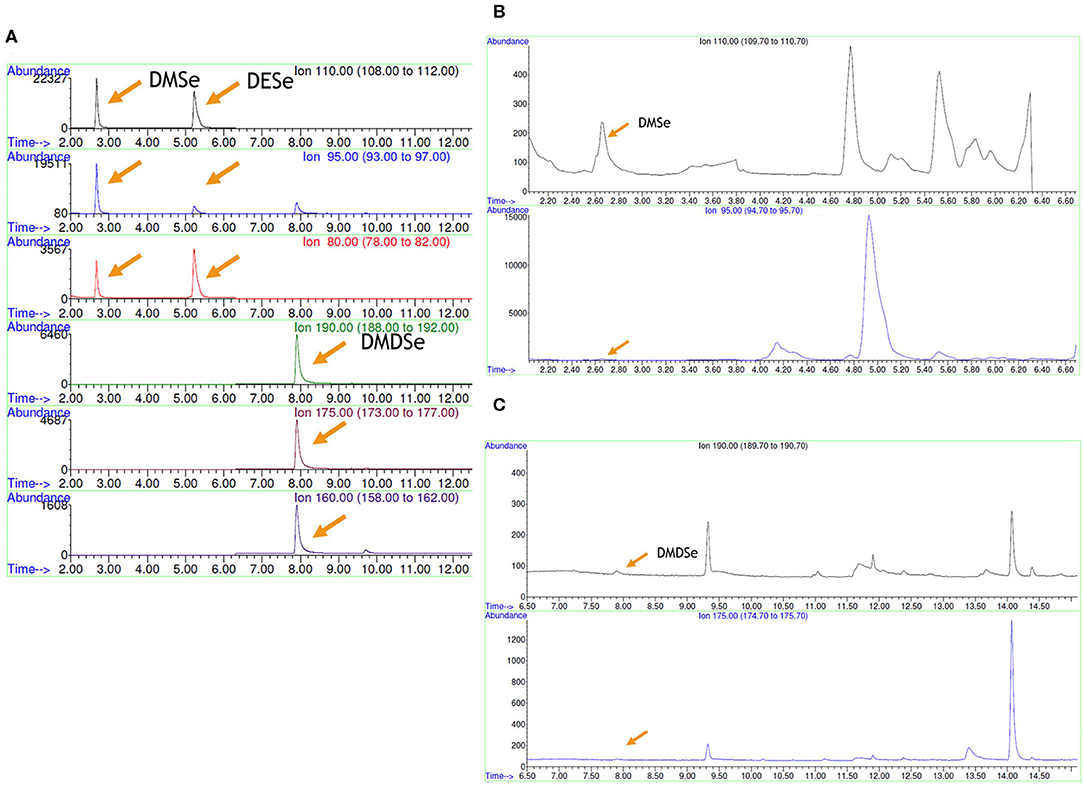Click the tallest blue peak in panel B's Ion 95 trace

click(x=870, y=287)
